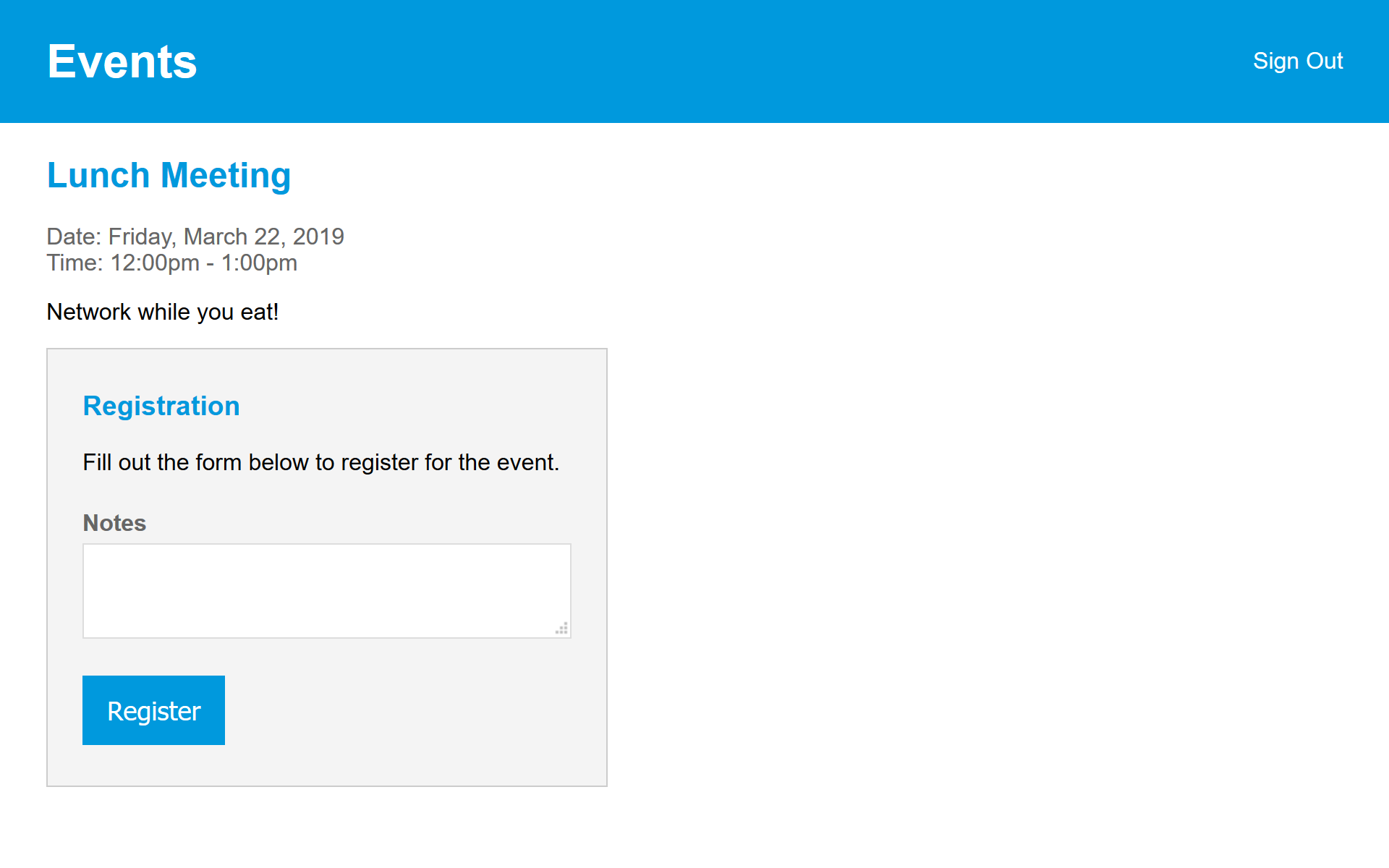Click the Notes field label
The height and width of the screenshot is (868, 1389).
pyautogui.click(x=114, y=523)
